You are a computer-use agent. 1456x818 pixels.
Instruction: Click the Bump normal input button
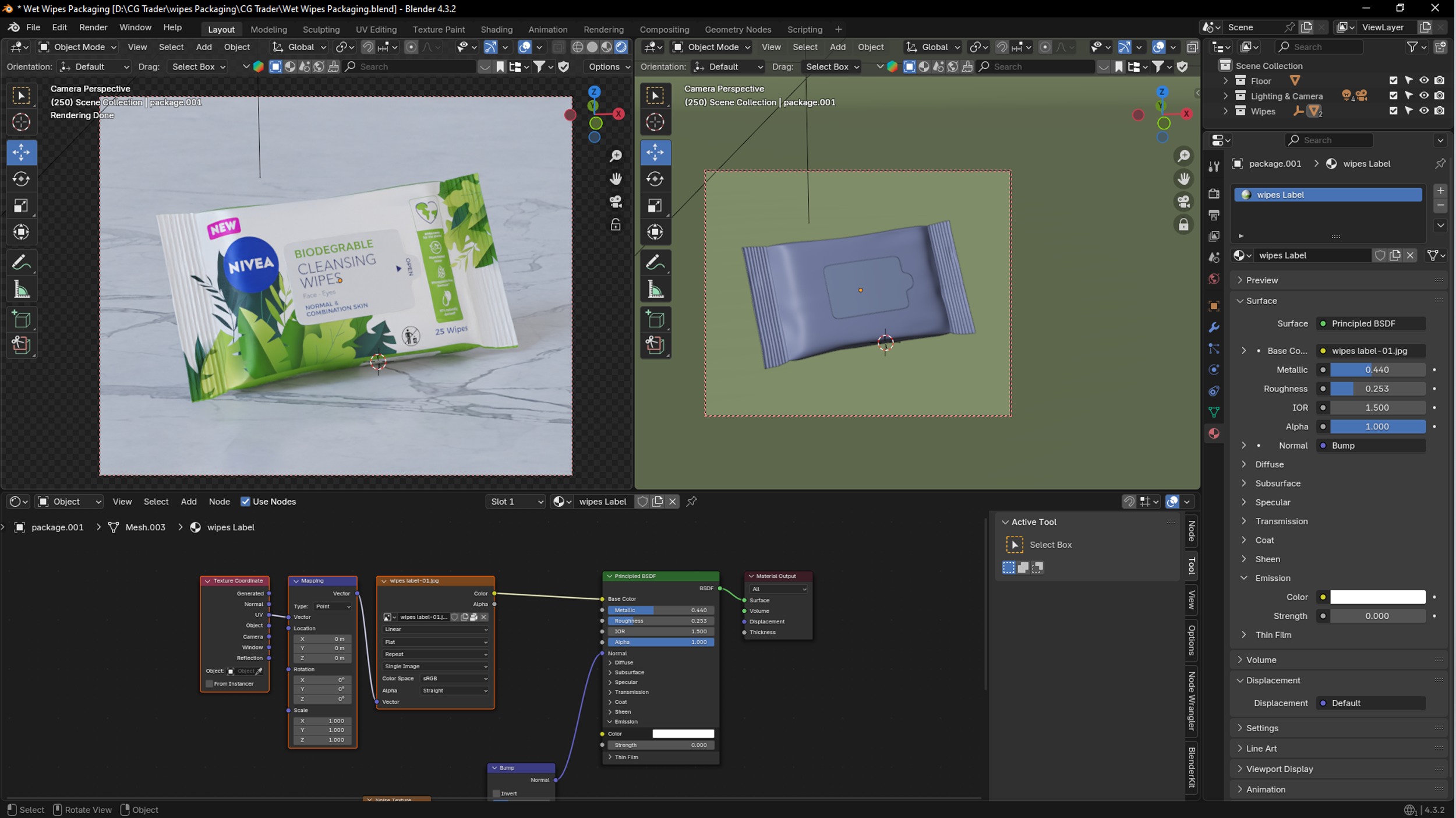(1370, 446)
